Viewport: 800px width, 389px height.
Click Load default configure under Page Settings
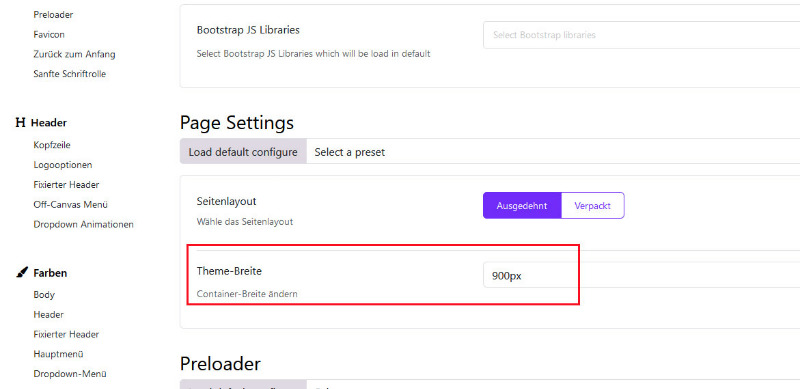[x=243, y=152]
